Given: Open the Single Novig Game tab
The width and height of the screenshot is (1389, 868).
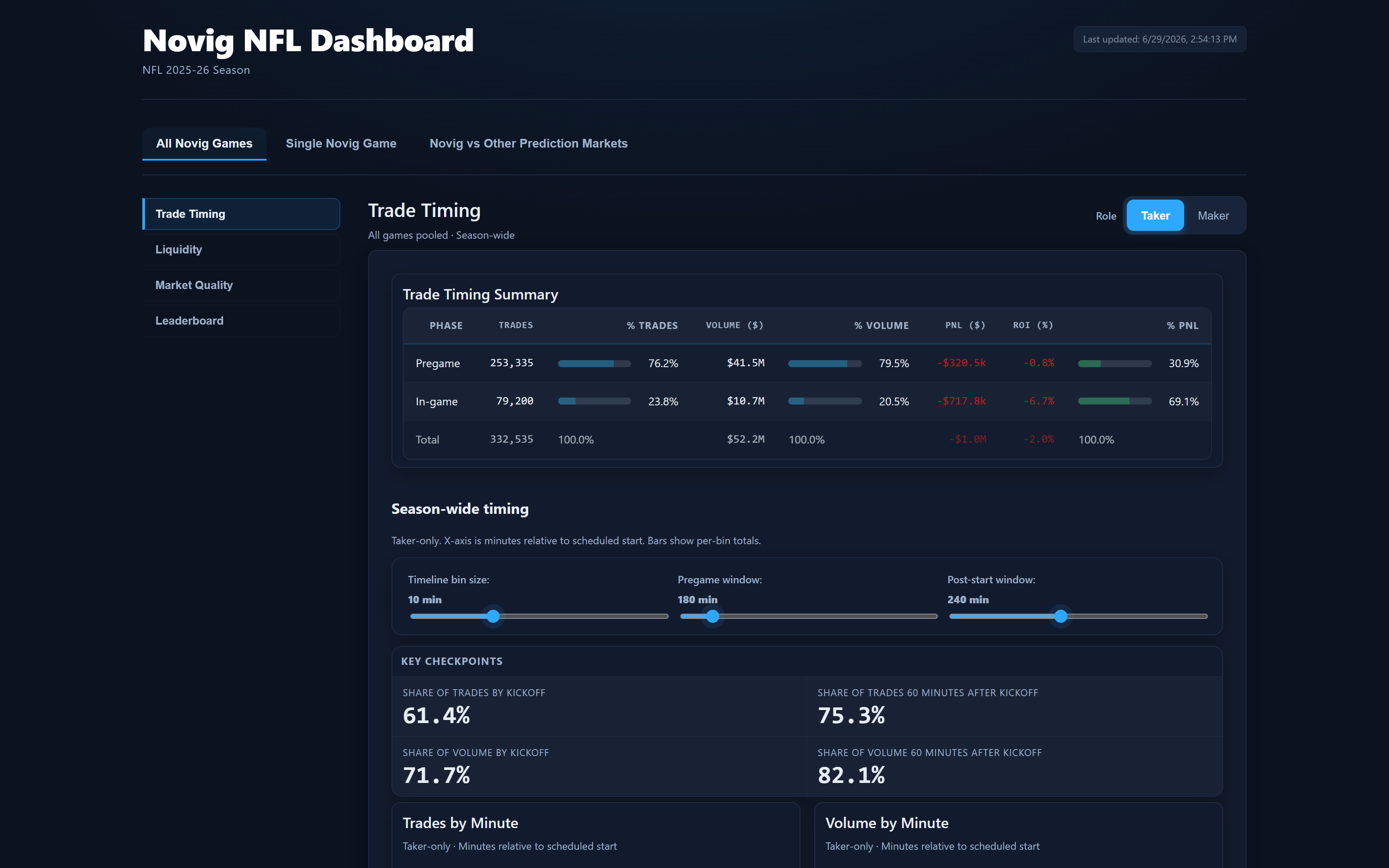Looking at the screenshot, I should [x=341, y=144].
